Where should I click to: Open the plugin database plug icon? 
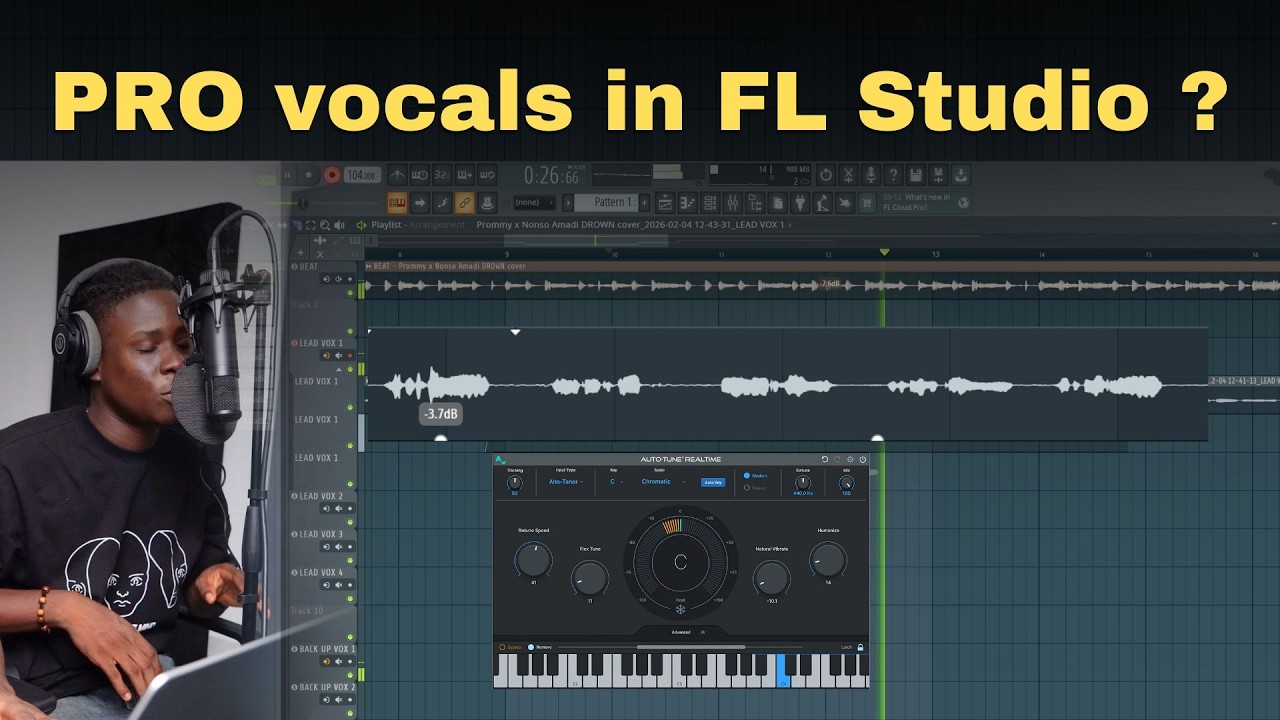coord(800,202)
